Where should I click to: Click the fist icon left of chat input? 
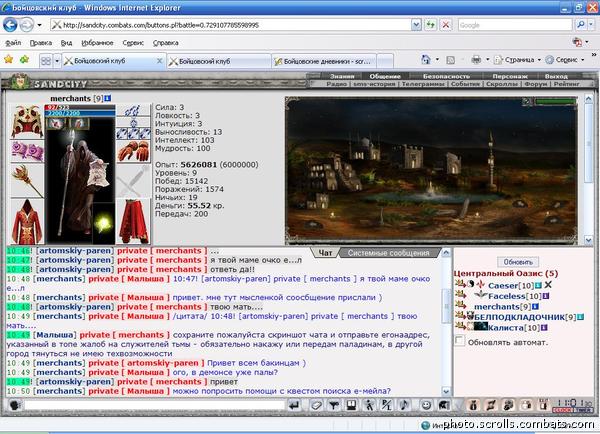pyautogui.click(x=15, y=405)
